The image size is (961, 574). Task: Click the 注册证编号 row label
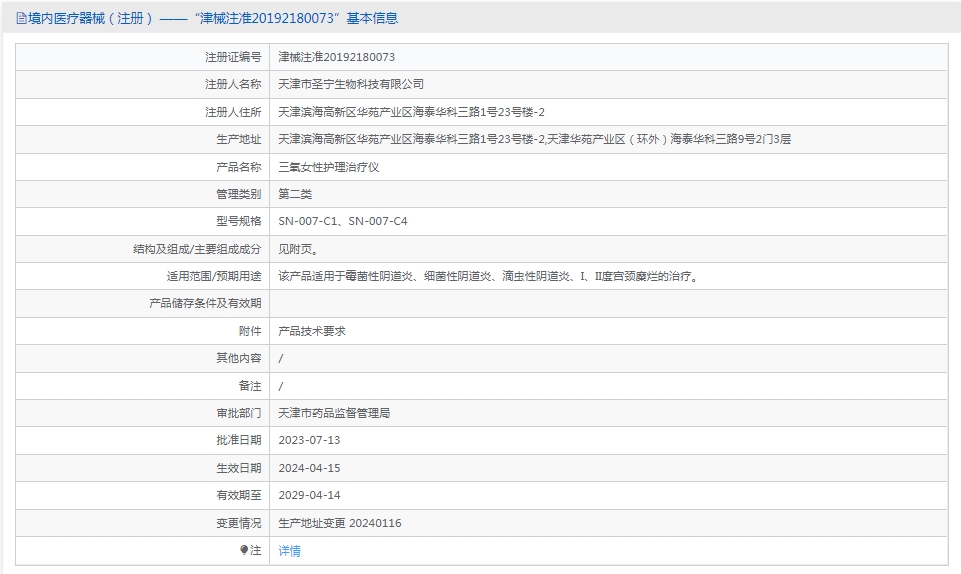pos(233,57)
